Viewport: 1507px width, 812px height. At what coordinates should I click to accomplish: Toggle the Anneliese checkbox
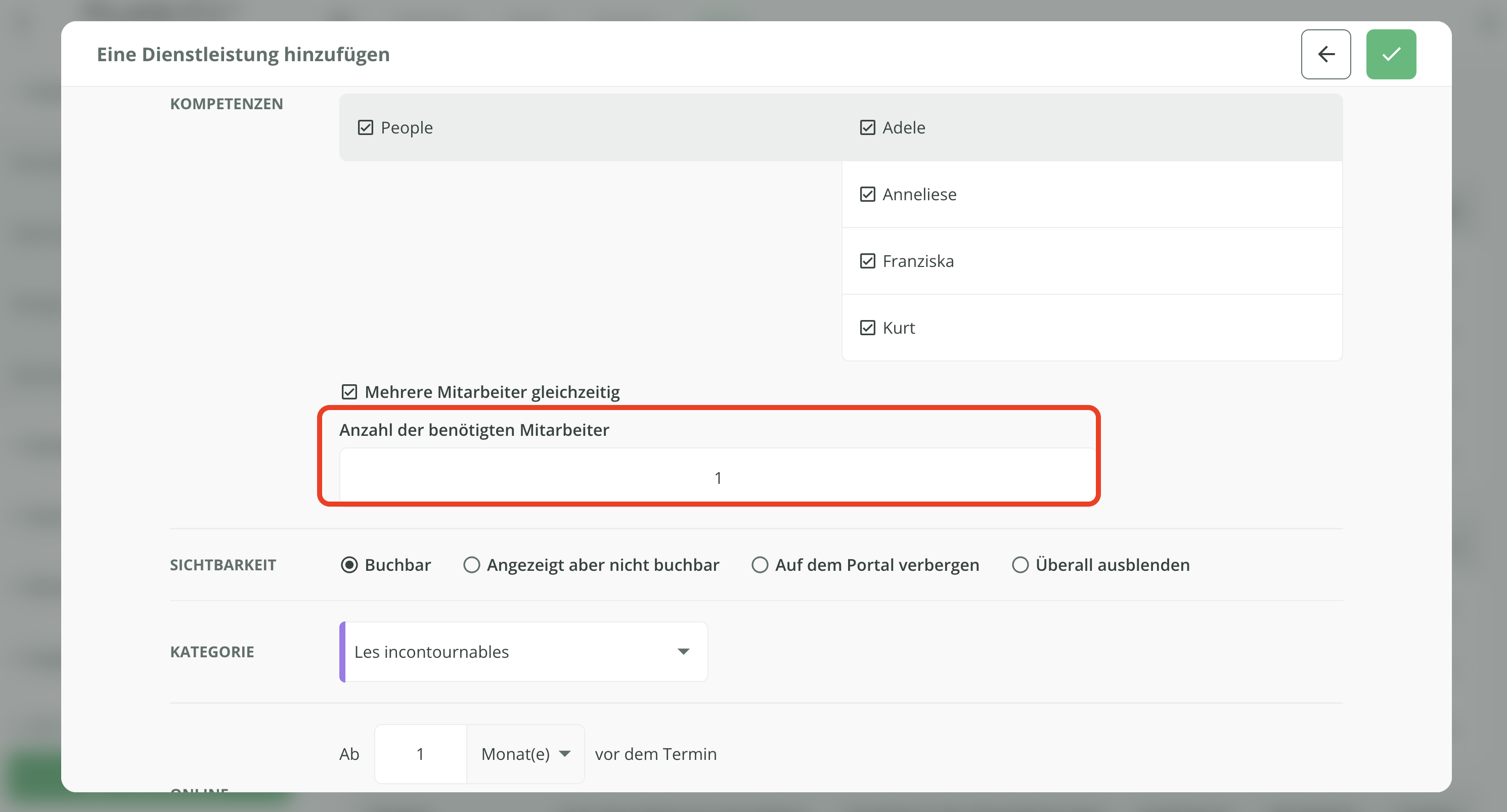867,194
